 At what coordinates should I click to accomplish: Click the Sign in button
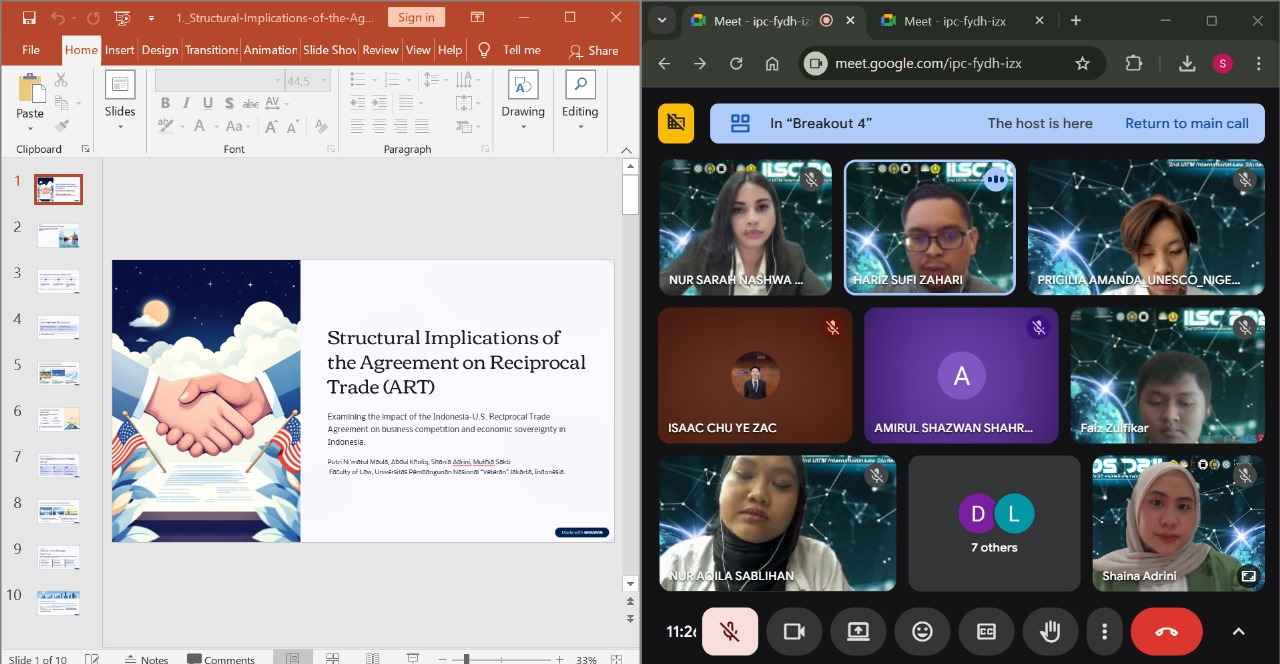(x=416, y=17)
